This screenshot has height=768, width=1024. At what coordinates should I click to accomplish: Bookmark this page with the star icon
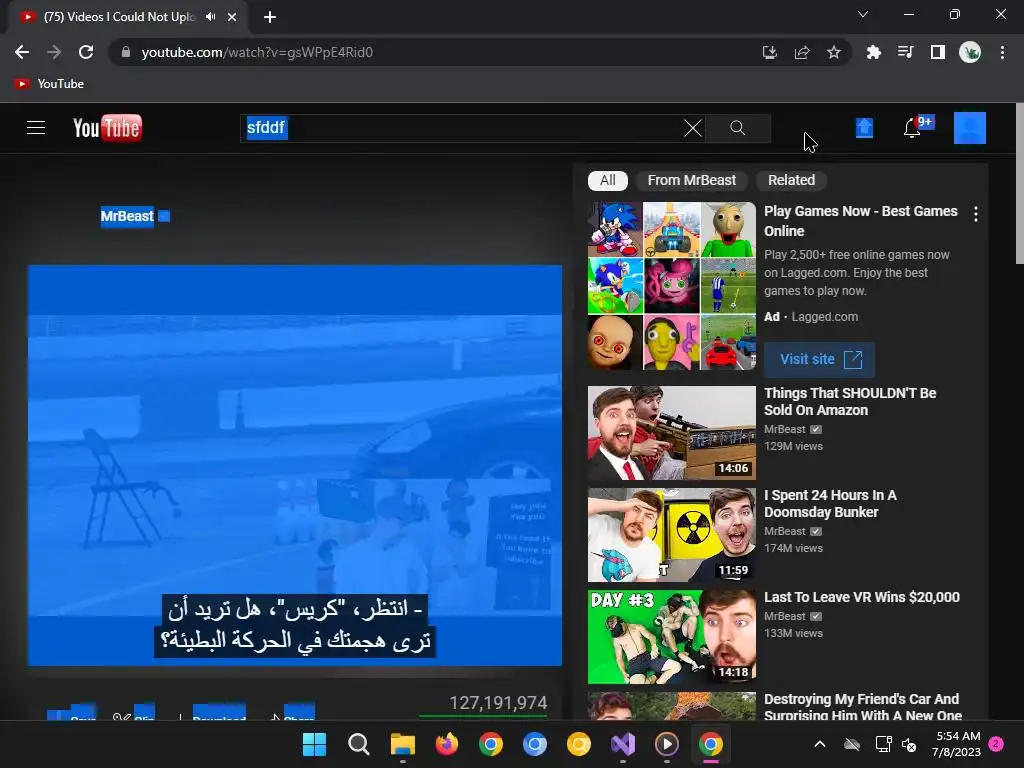coord(833,52)
